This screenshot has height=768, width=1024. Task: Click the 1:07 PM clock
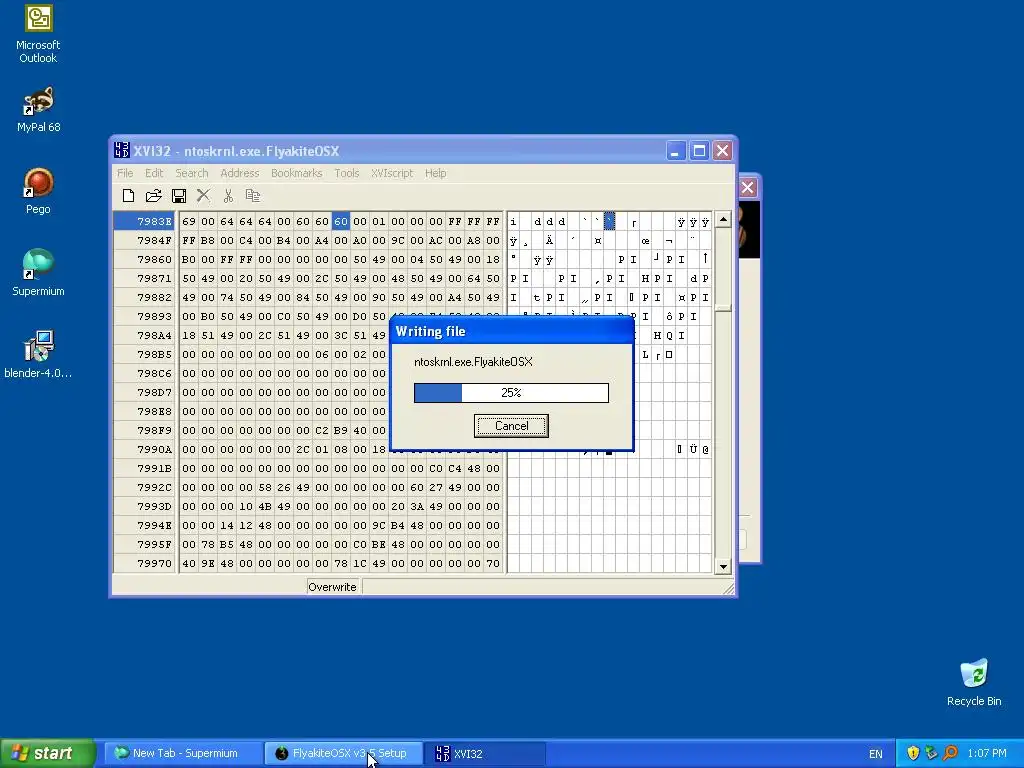coord(987,754)
